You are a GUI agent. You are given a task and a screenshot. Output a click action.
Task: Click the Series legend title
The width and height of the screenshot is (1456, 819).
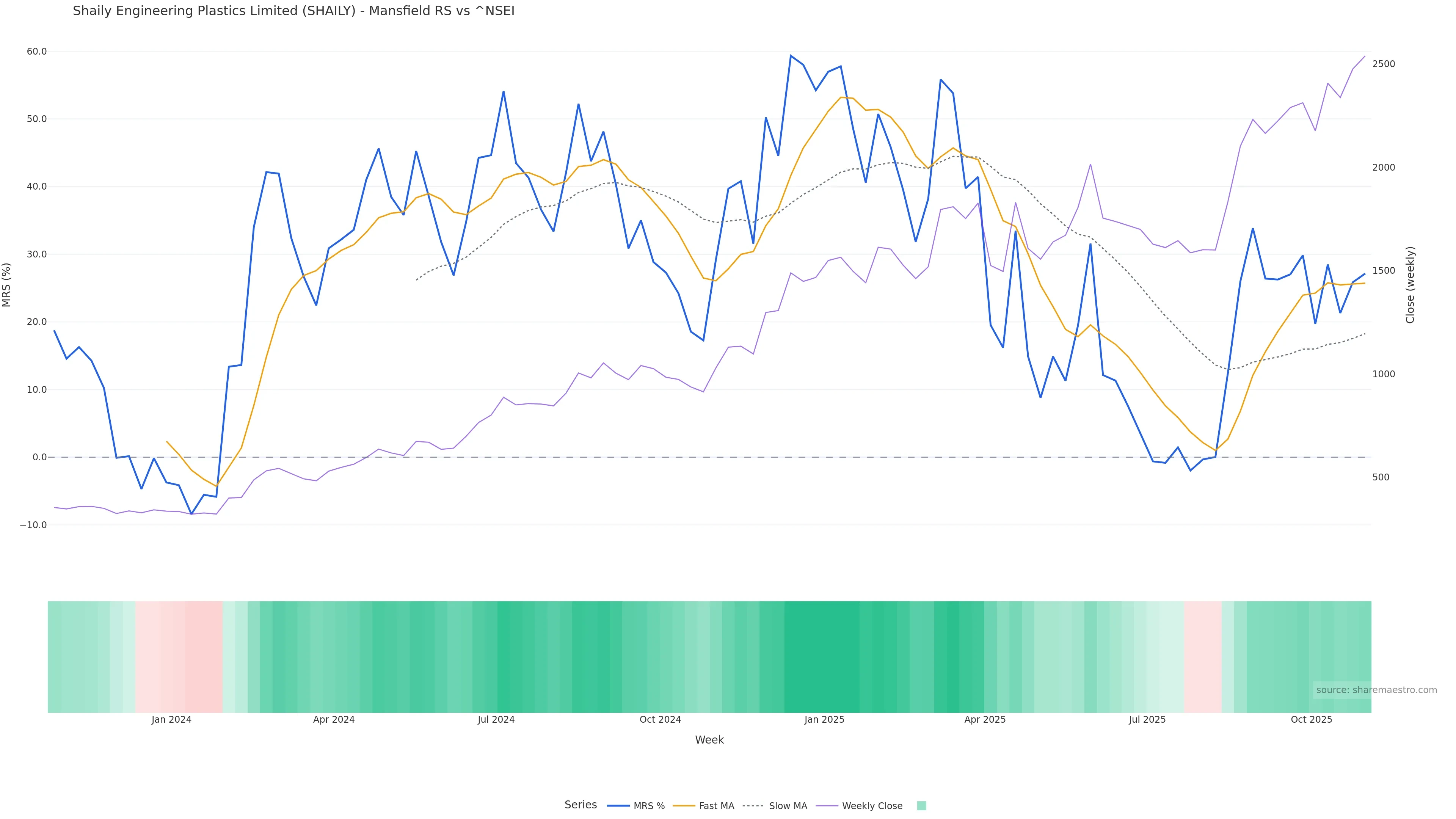[x=581, y=805]
